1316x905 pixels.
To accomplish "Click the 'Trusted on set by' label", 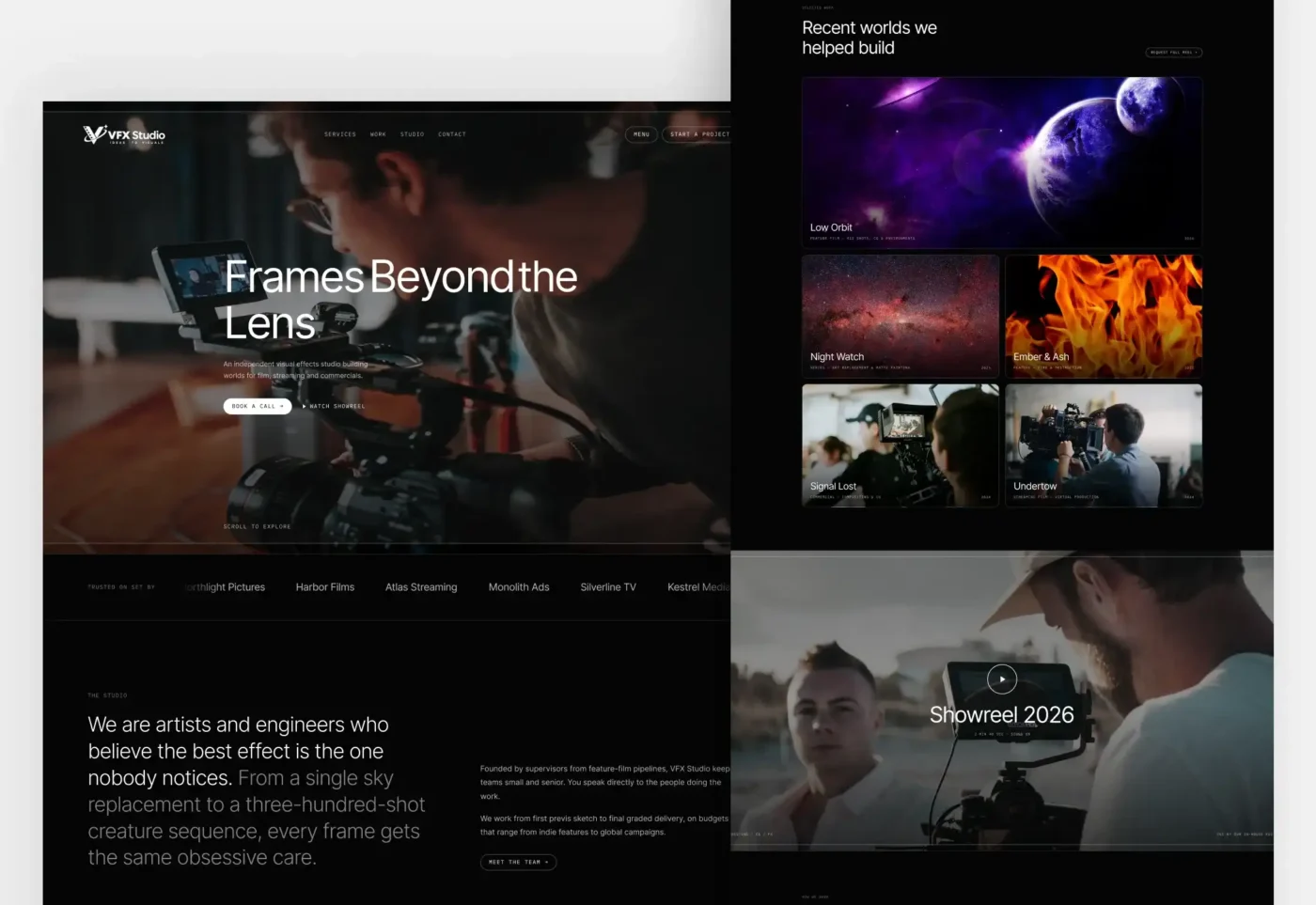I will pos(121,587).
